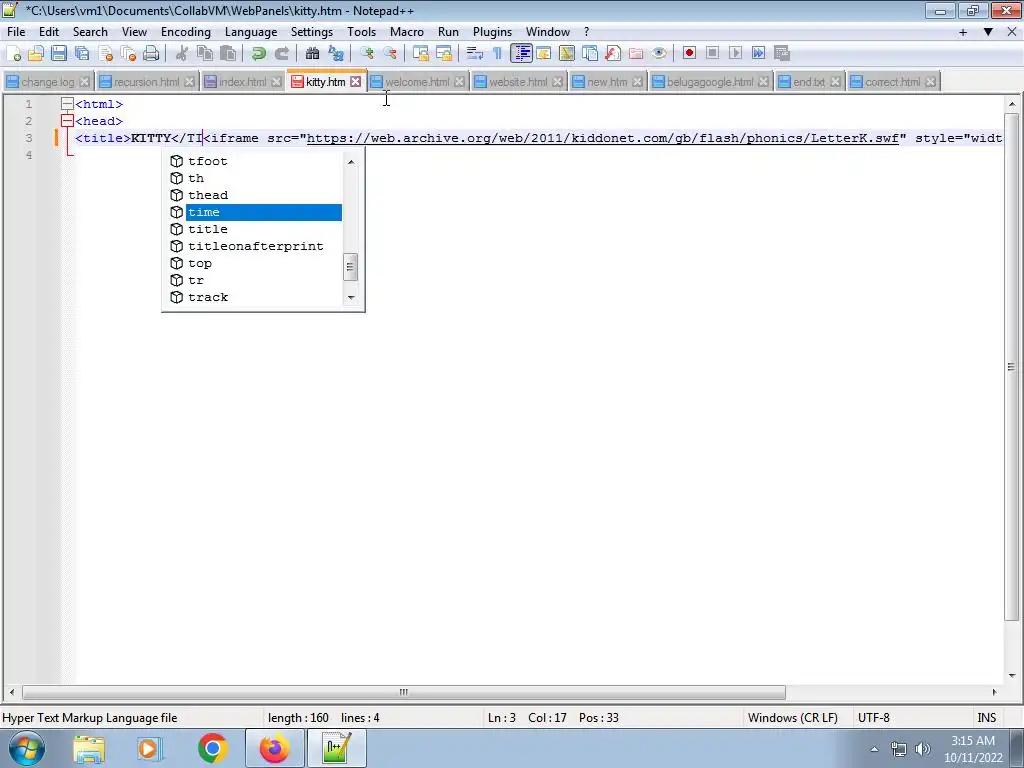The image size is (1024, 768).
Task: Click the Copy toolbar icon
Action: pyautogui.click(x=204, y=54)
